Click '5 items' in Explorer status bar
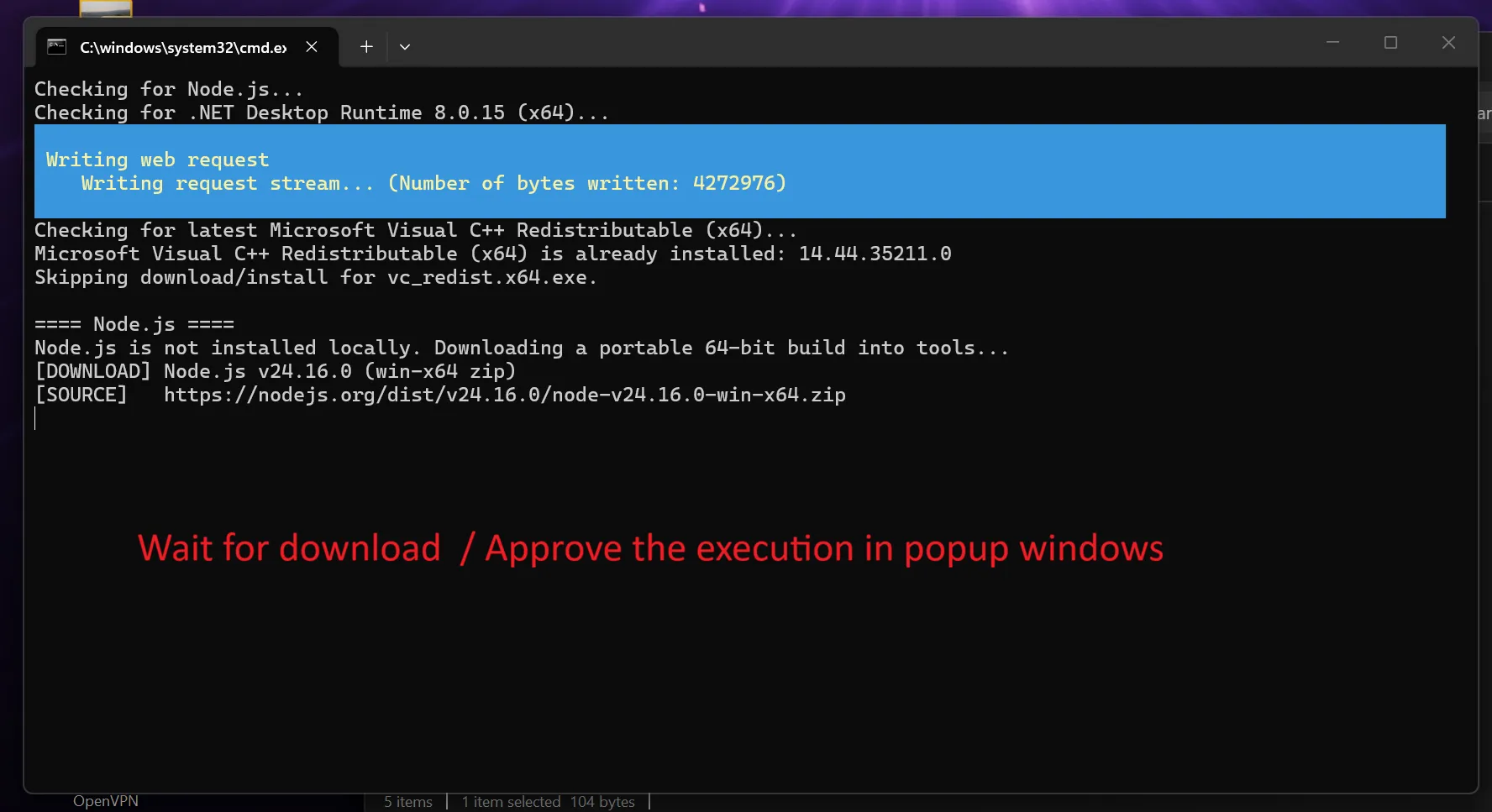The width and height of the screenshot is (1492, 812). pos(408,802)
